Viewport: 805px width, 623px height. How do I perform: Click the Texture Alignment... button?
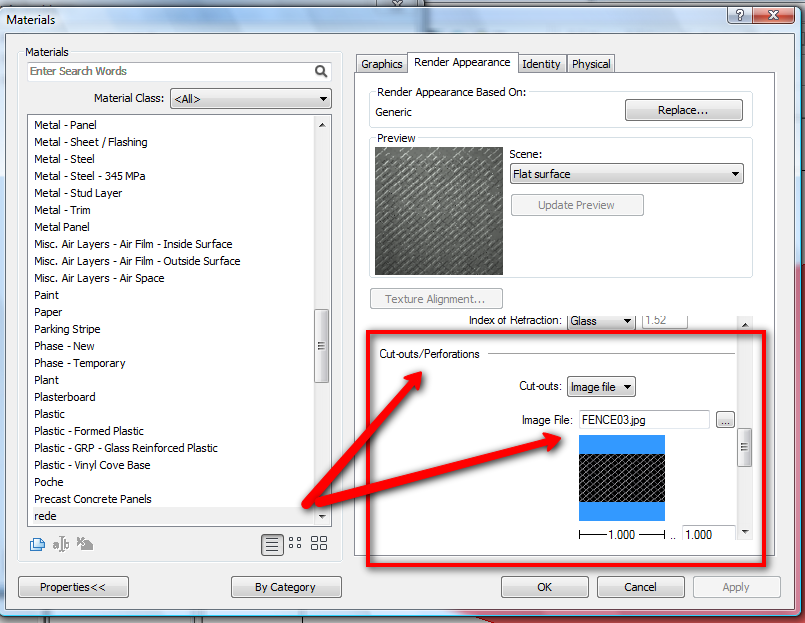[436, 299]
